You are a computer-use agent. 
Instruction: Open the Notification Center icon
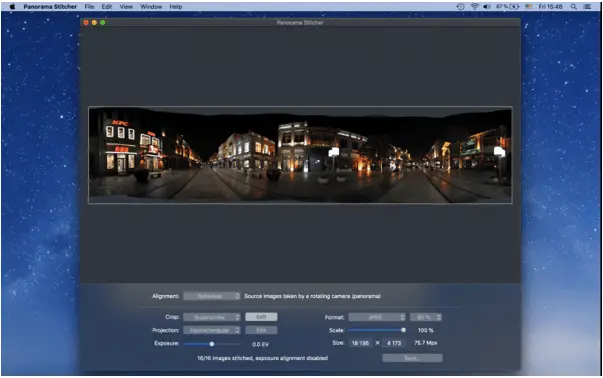point(587,7)
